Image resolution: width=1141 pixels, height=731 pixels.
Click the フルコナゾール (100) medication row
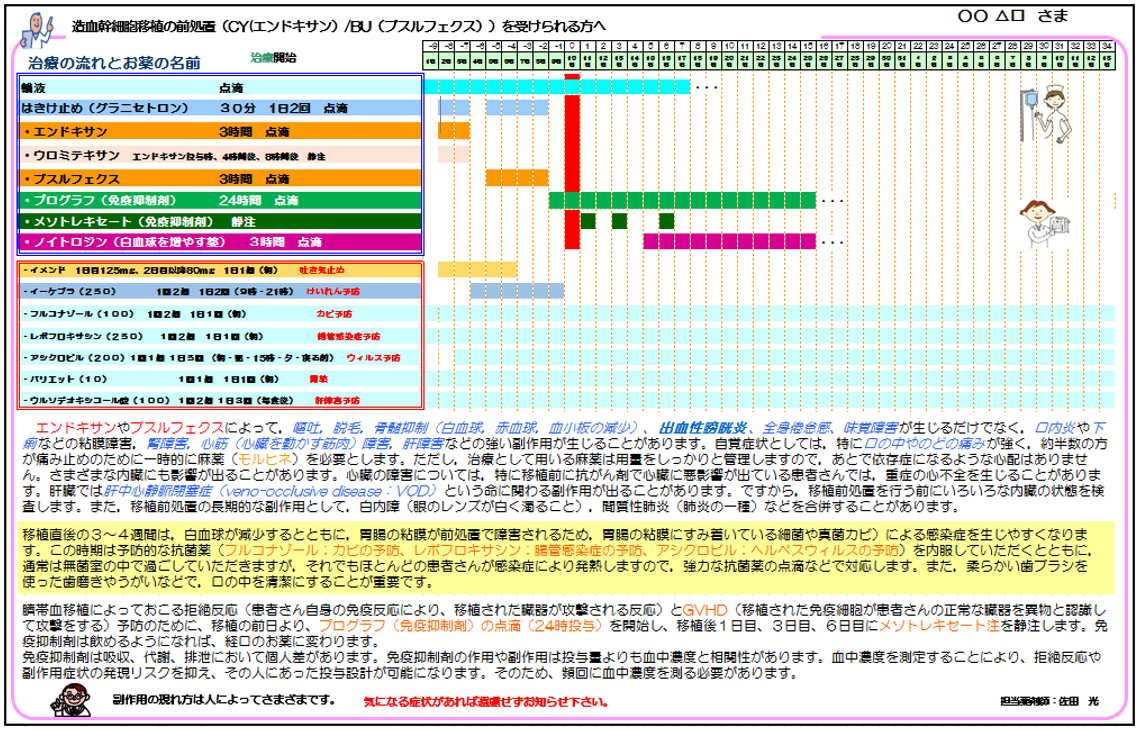pyautogui.click(x=221, y=313)
